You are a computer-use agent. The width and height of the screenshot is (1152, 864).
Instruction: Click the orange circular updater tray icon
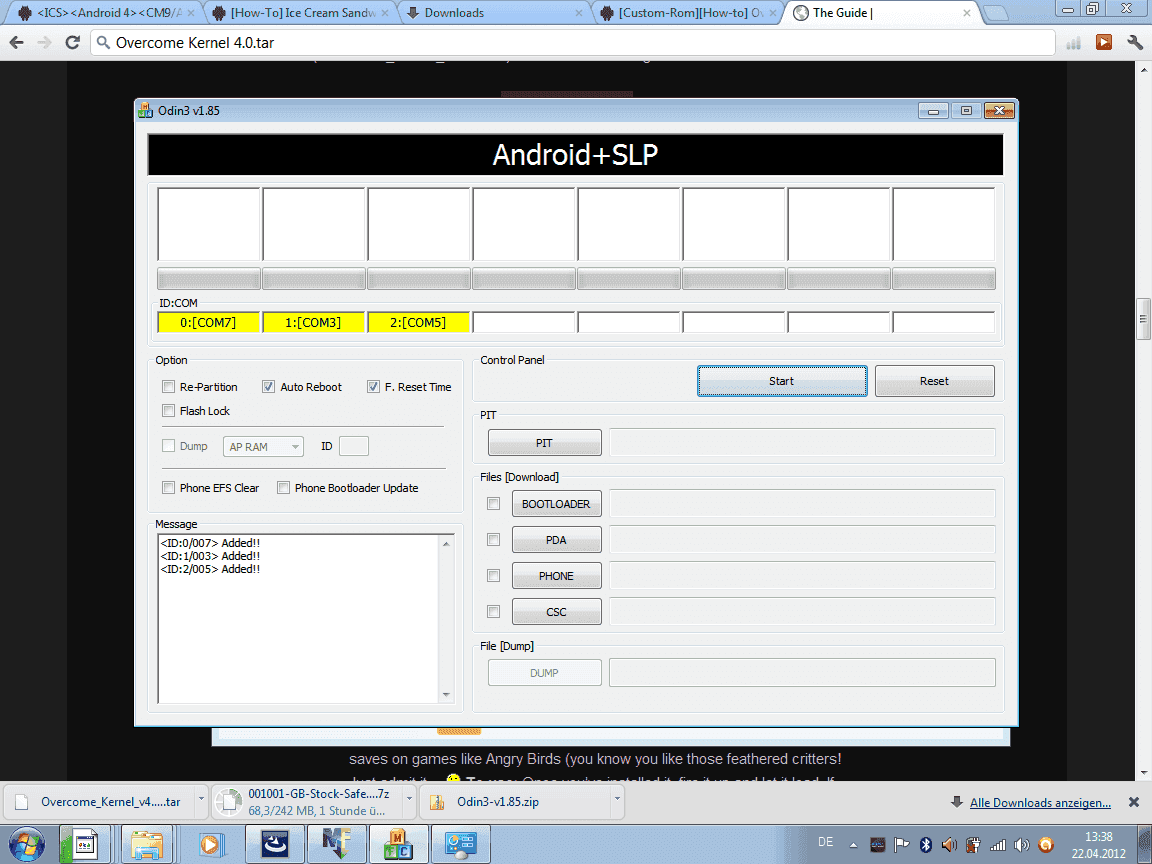tap(1045, 845)
